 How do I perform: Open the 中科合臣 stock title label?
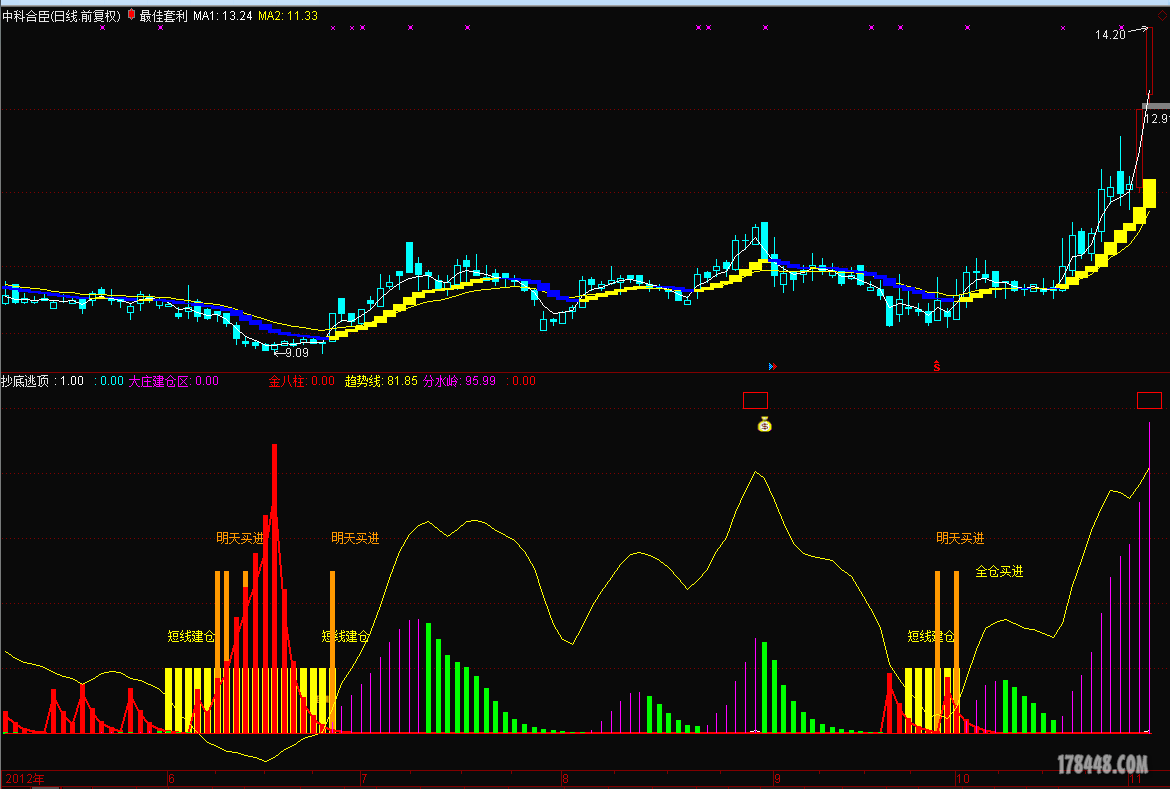[x=61, y=16]
